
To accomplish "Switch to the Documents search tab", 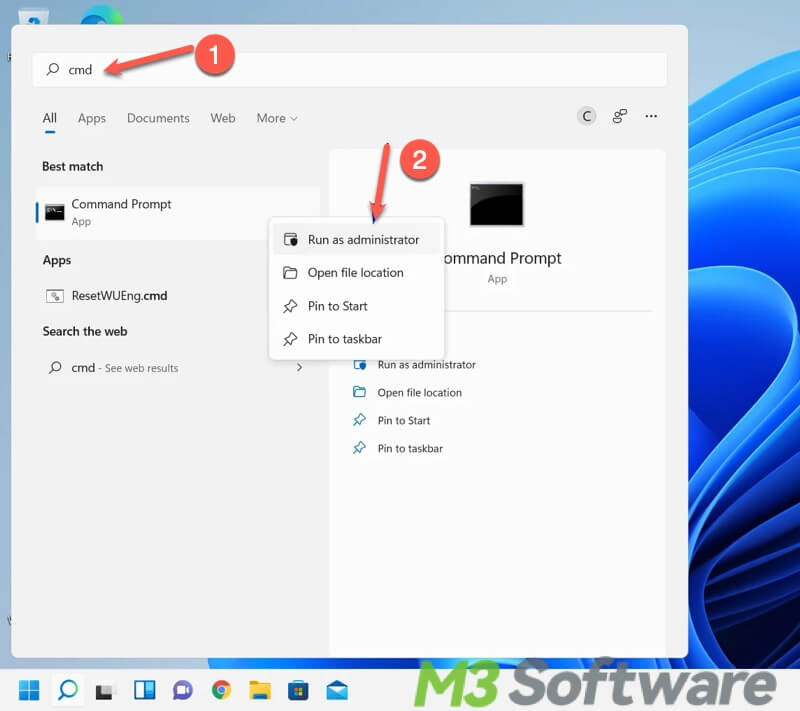I will click(x=158, y=118).
